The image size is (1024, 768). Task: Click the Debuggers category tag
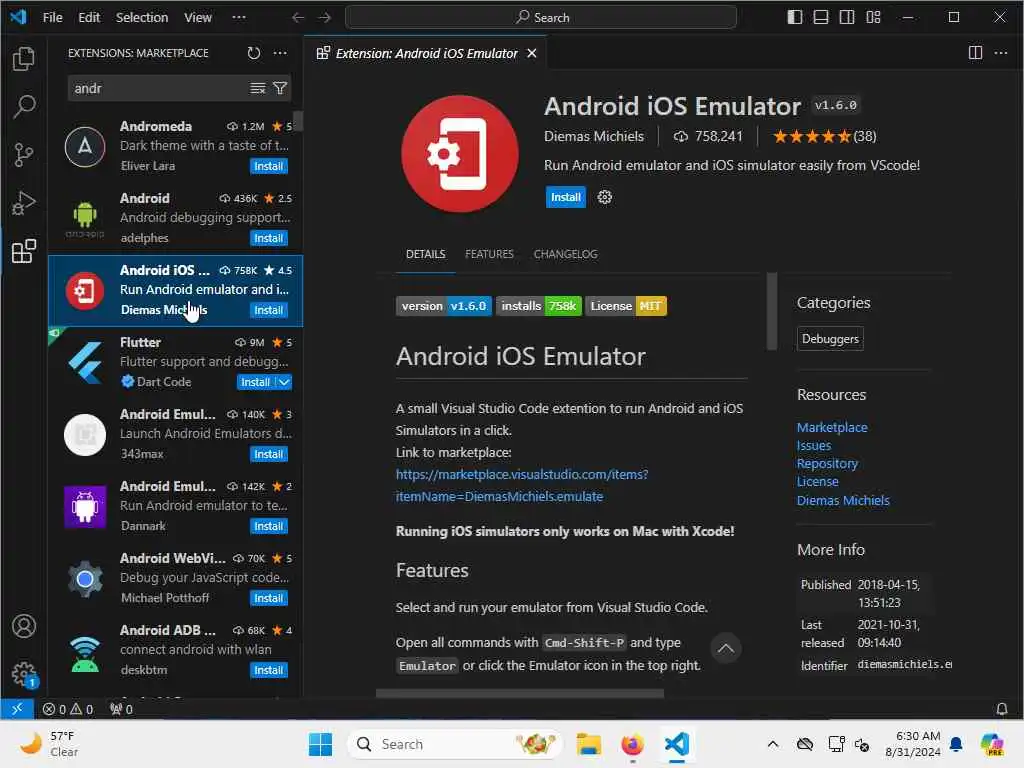830,339
